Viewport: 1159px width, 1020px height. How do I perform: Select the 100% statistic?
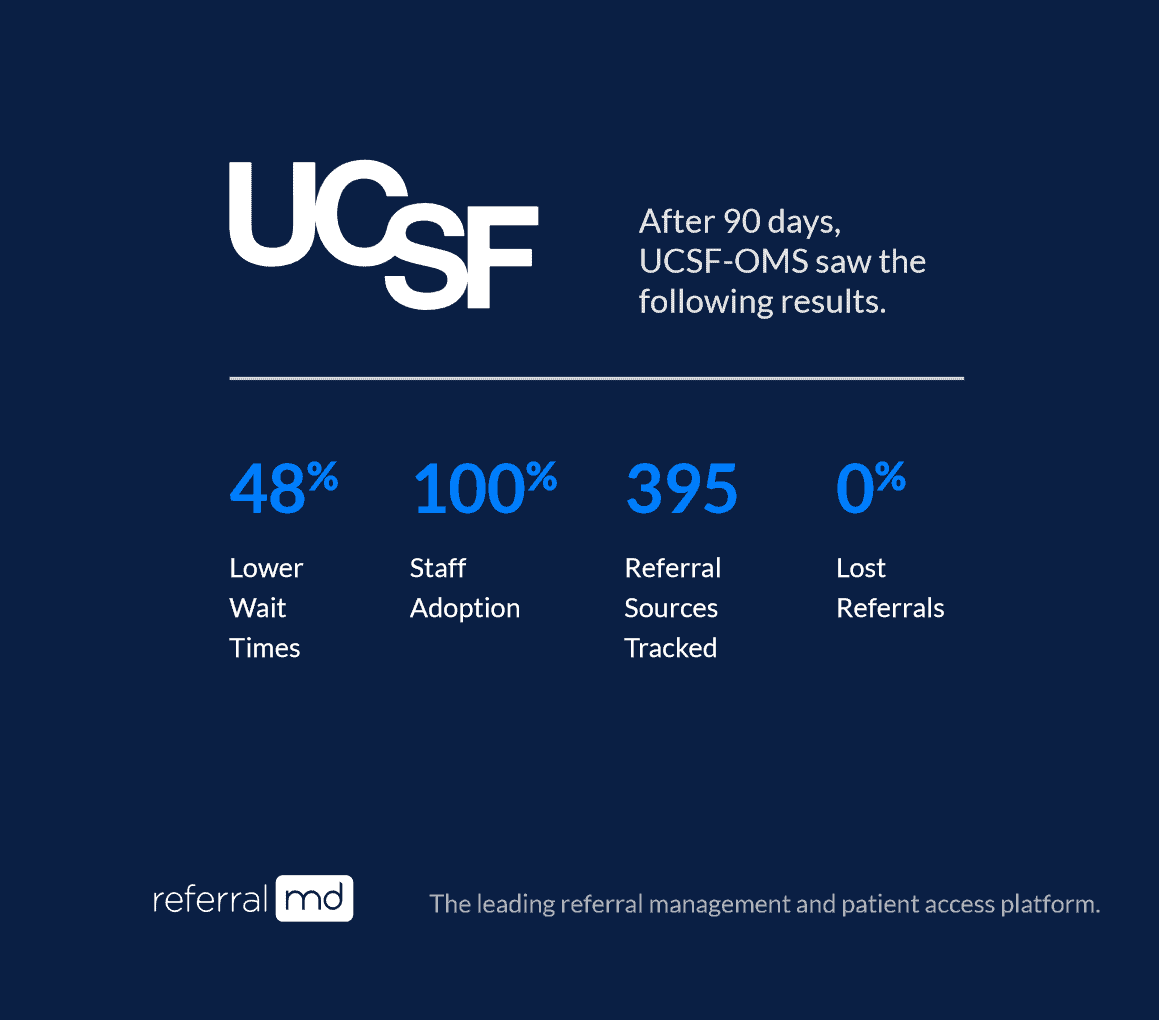click(485, 487)
